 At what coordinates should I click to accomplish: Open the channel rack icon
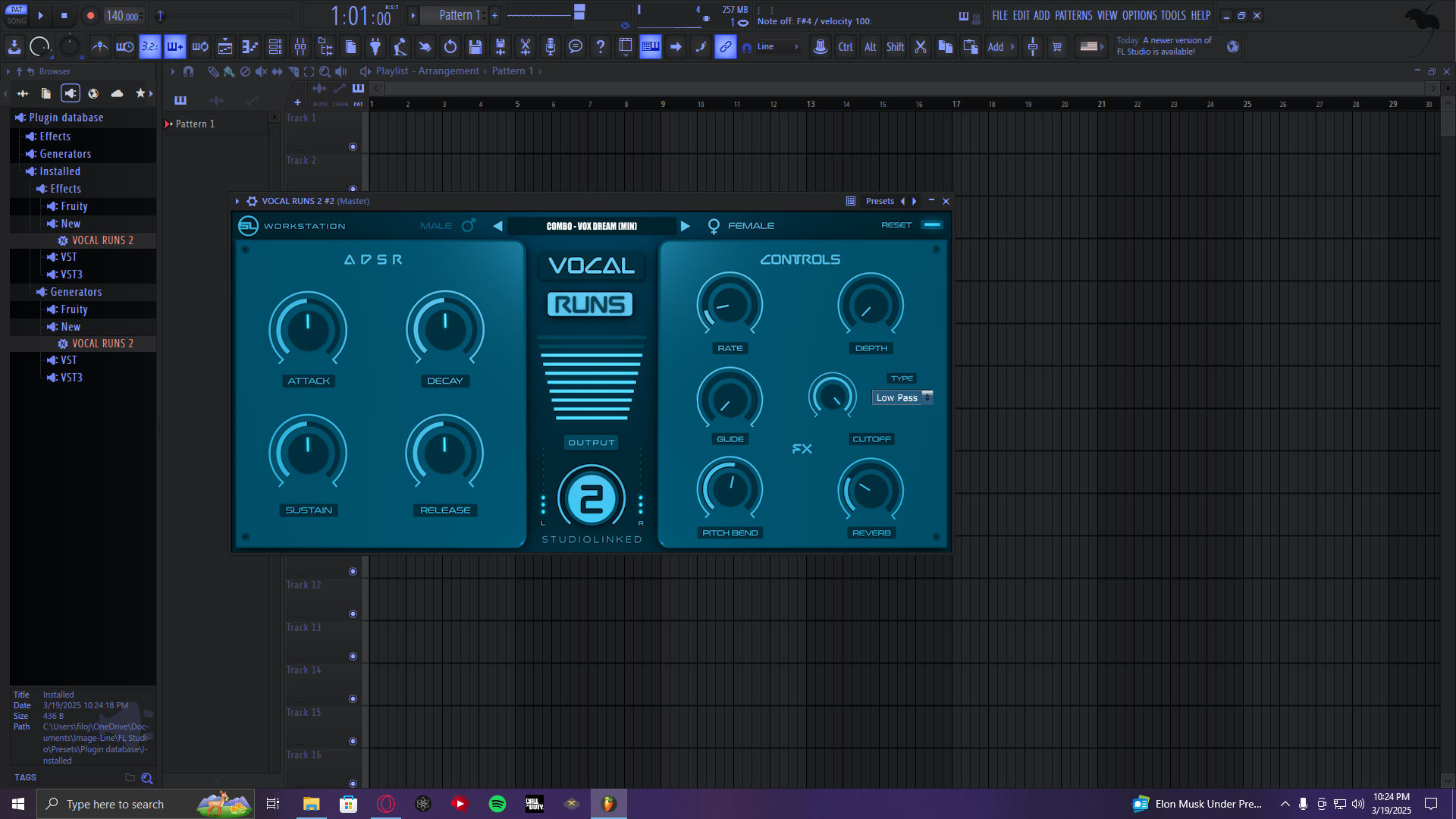point(275,47)
